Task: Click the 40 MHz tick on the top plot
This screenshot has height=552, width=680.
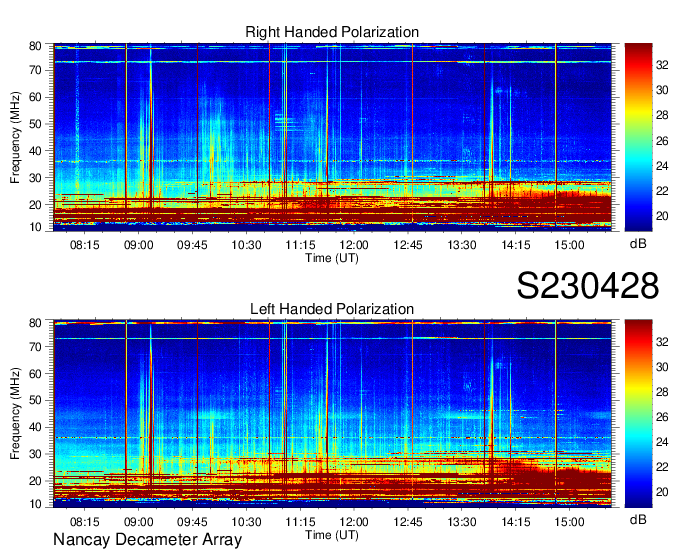Action: 36,151
